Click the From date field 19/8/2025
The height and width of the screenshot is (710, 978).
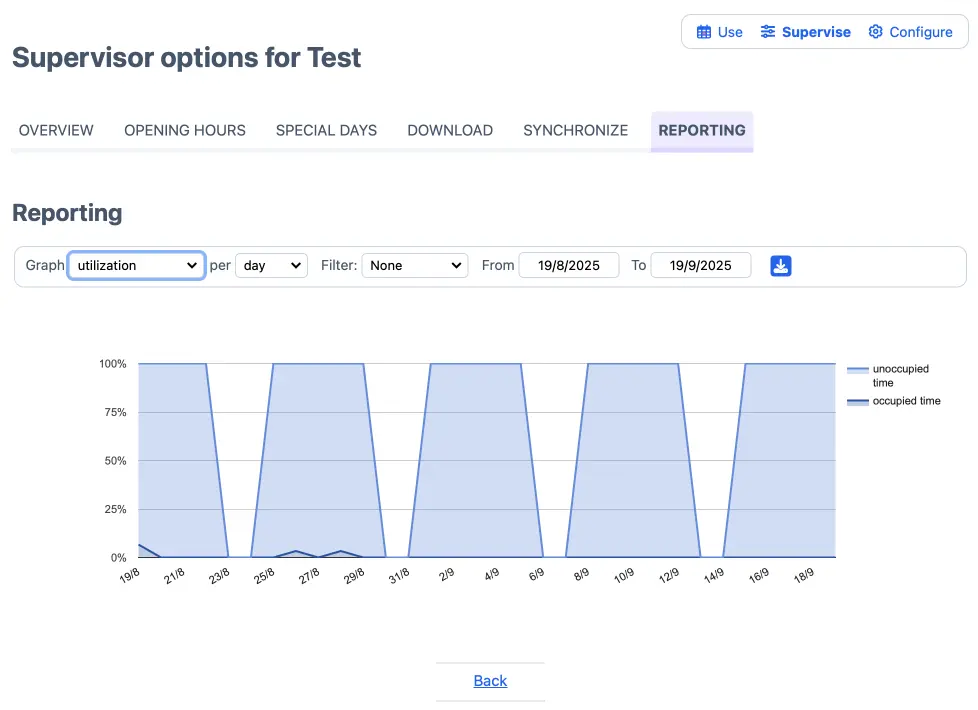tap(569, 266)
